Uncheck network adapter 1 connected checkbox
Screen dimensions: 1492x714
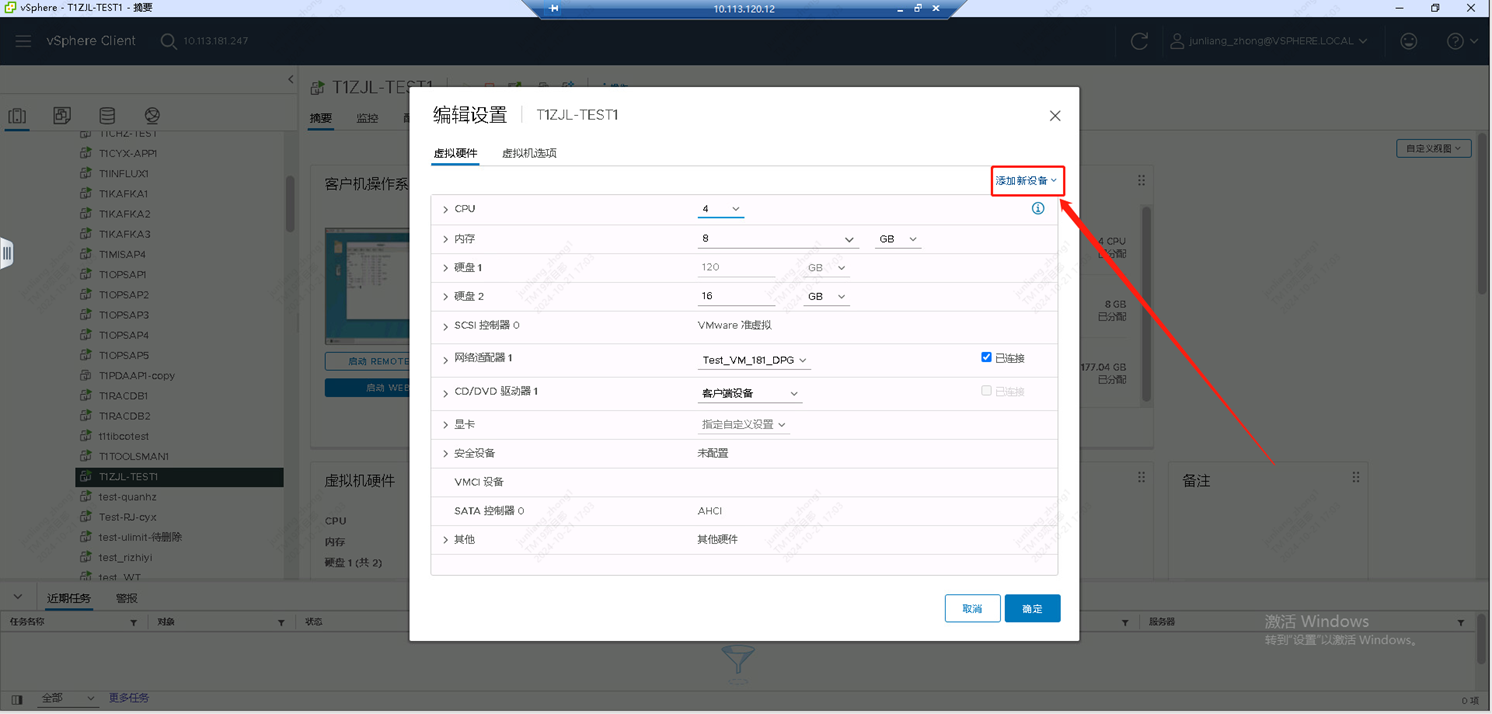tap(986, 358)
